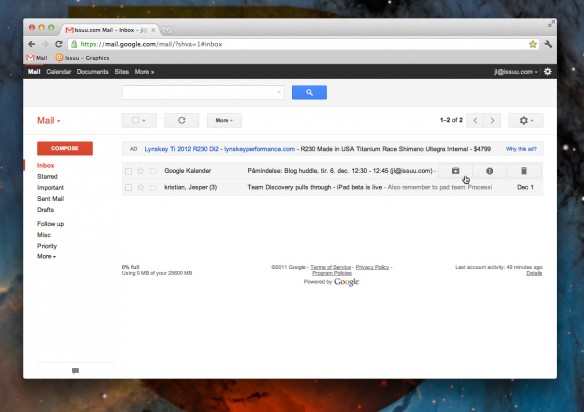Open the Follow up label
Viewport: 584px width, 412px height.
[50, 224]
